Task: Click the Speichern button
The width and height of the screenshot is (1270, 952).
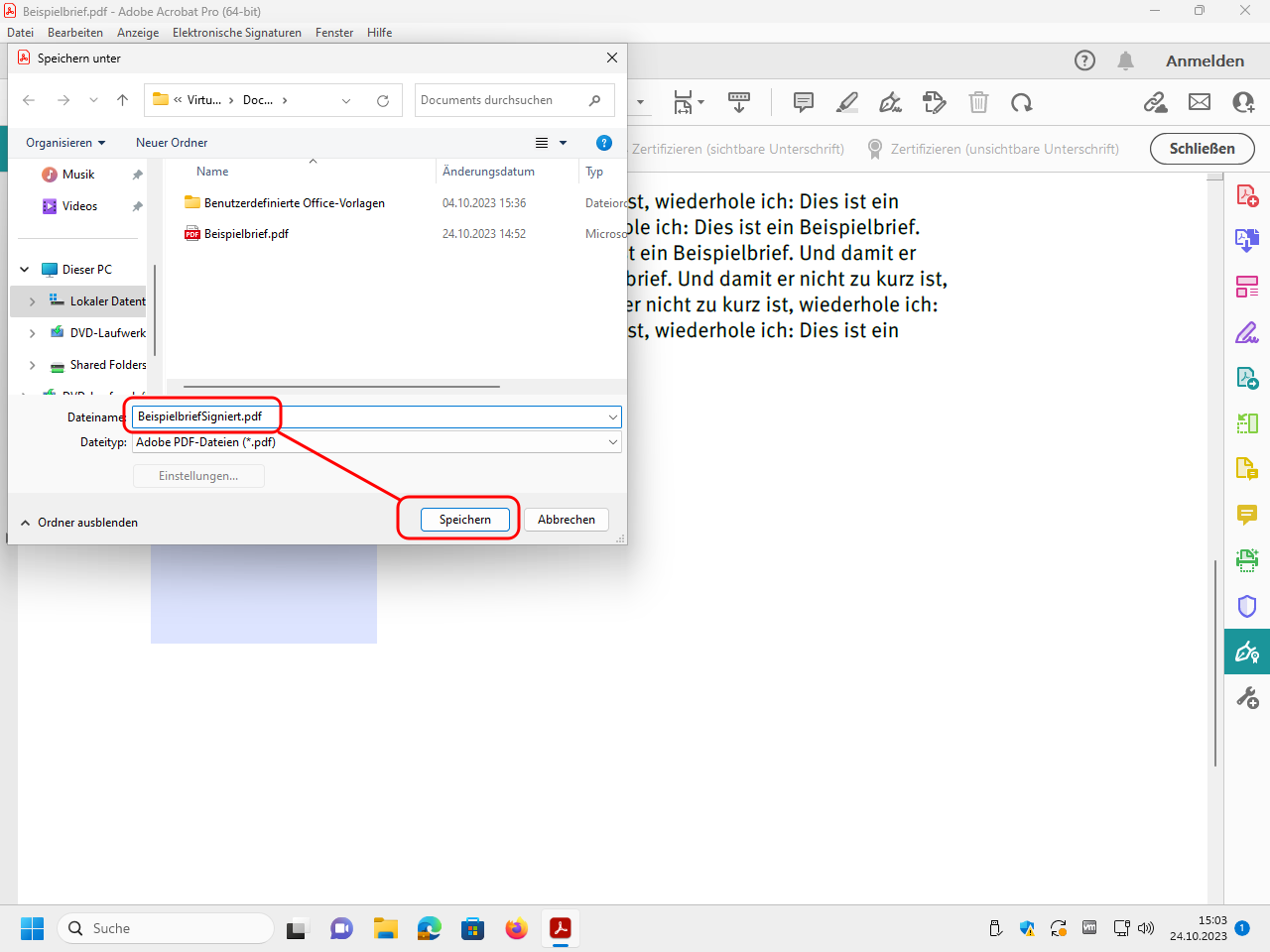Action: pyautogui.click(x=464, y=520)
